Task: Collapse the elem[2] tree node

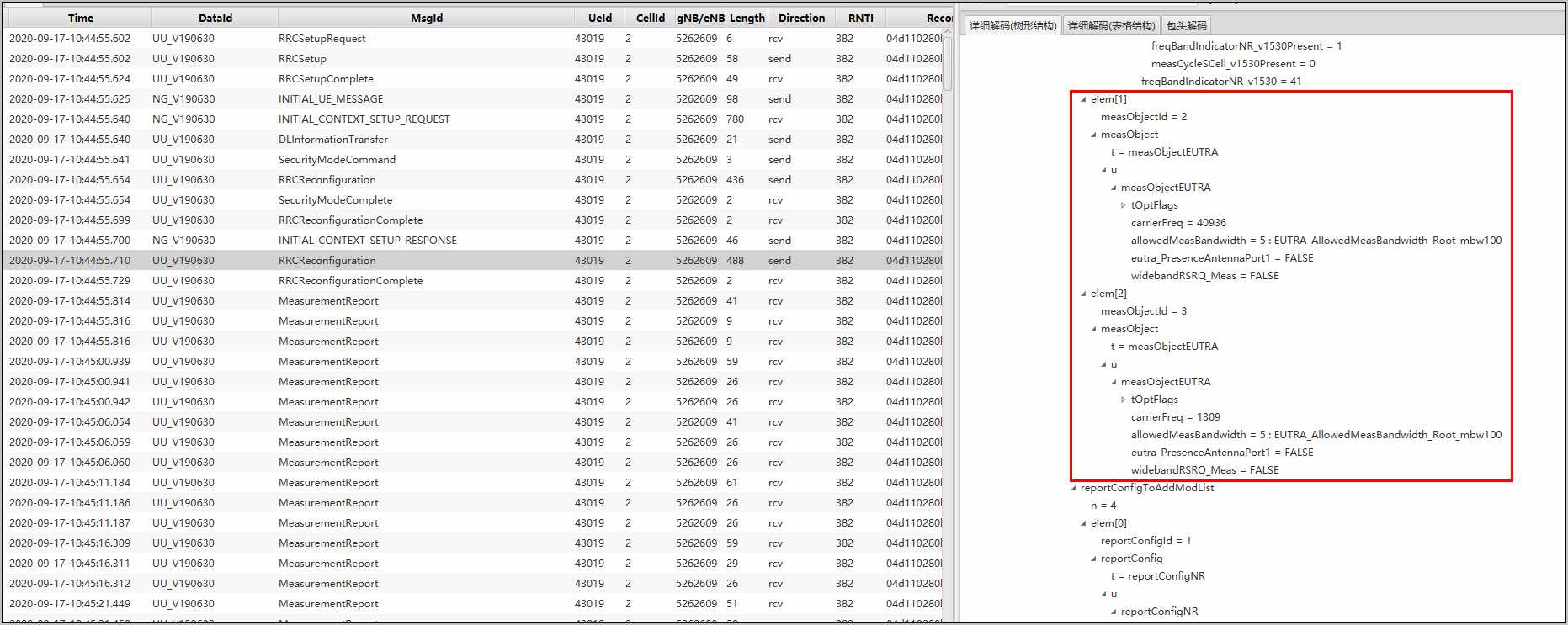Action: 1083,294
